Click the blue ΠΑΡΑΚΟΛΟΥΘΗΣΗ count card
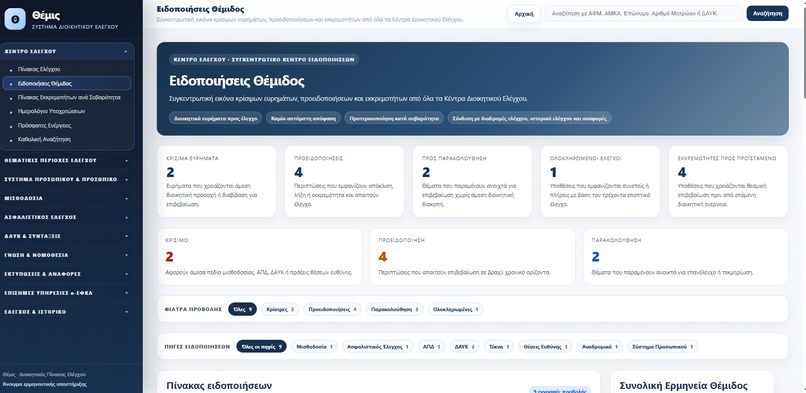This screenshot has width=806, height=393. (686, 256)
